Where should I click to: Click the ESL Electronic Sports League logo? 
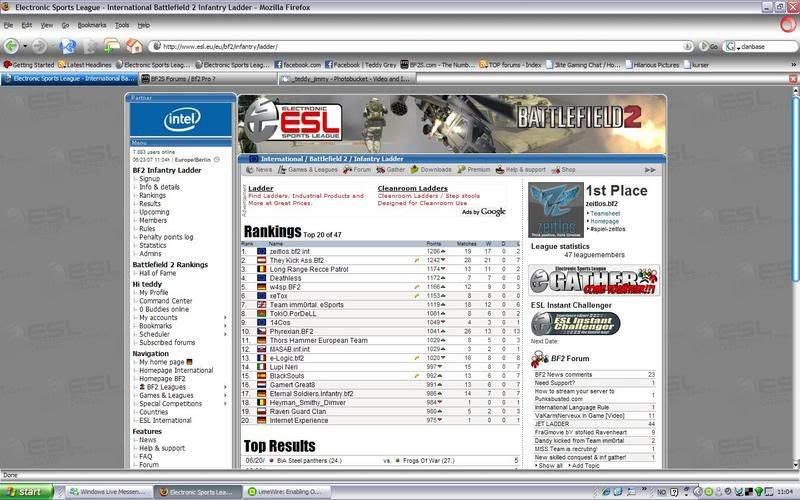tap(293, 120)
